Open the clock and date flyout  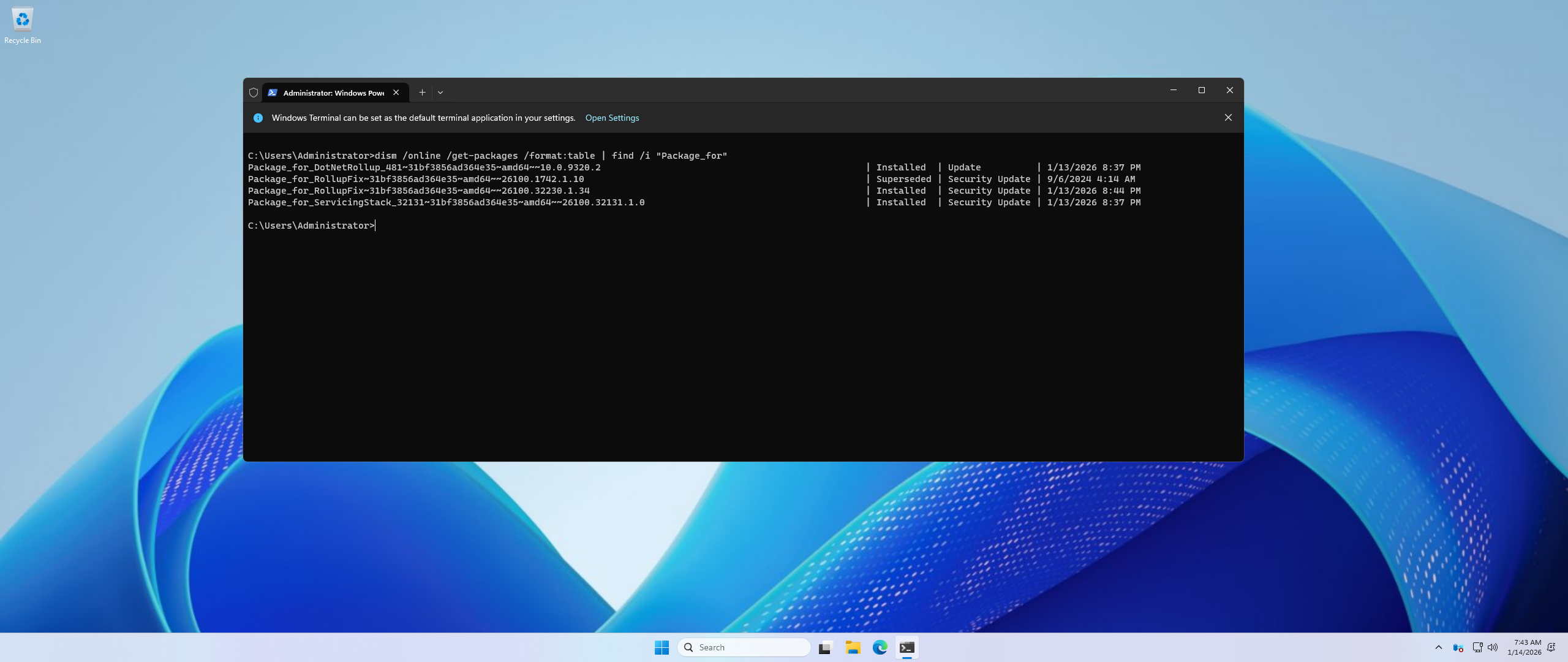coord(1524,647)
